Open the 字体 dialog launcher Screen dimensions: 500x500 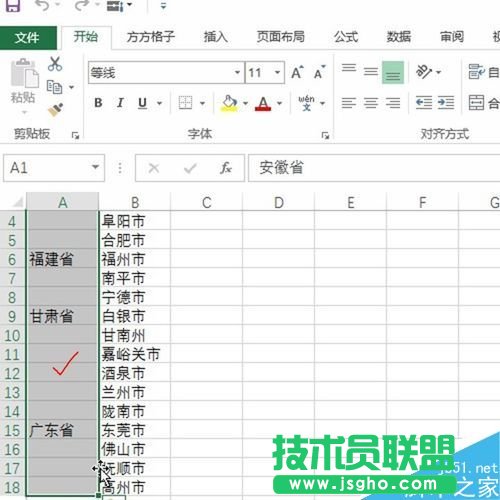point(325,135)
